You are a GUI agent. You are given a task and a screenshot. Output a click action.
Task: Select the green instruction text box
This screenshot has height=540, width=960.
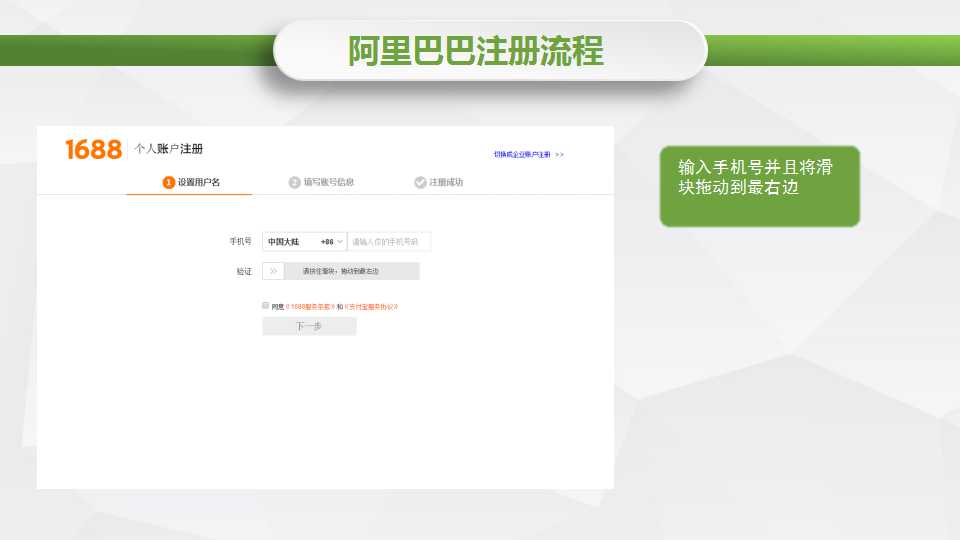point(759,186)
